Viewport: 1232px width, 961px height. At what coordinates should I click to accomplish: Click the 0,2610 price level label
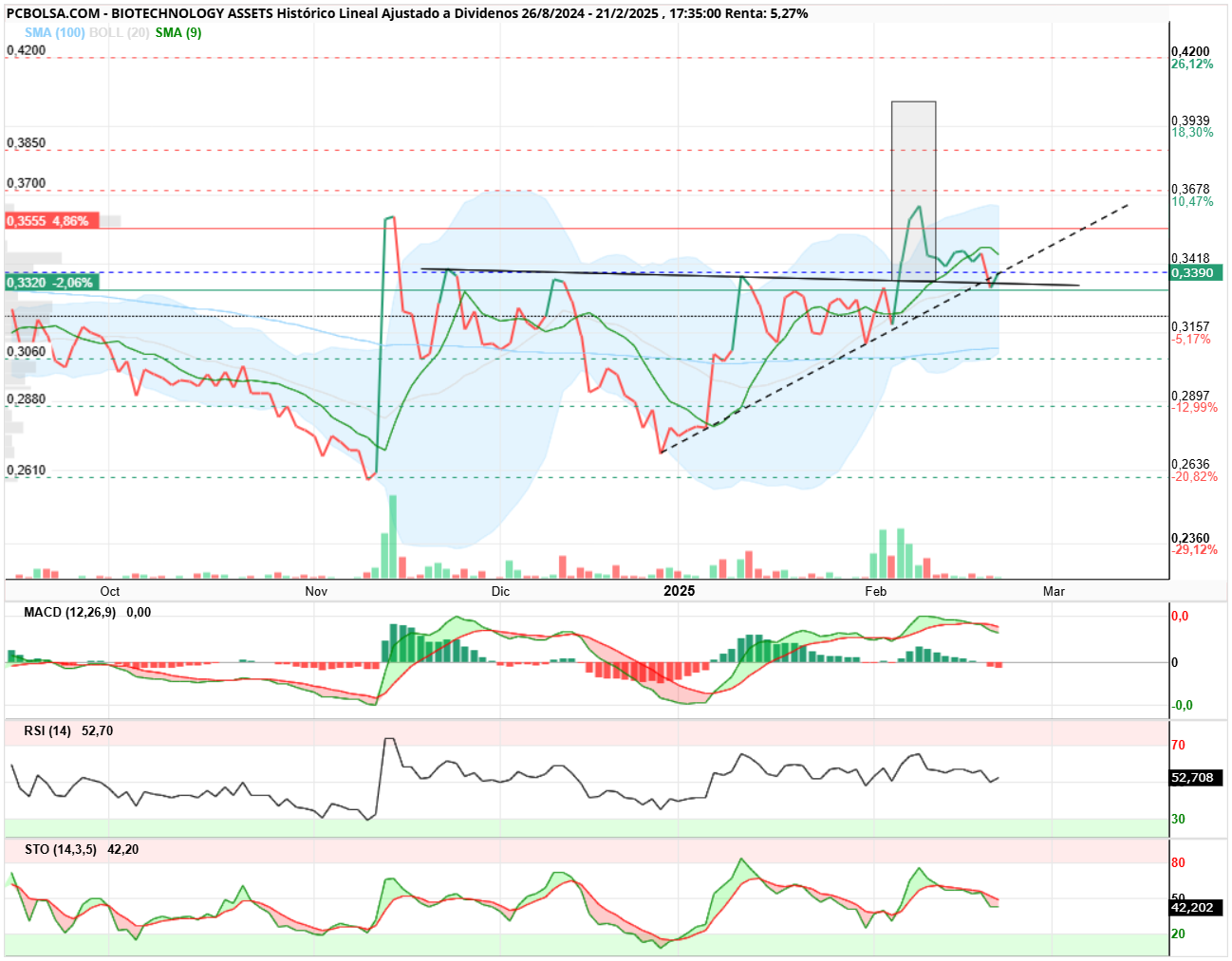coord(26,470)
